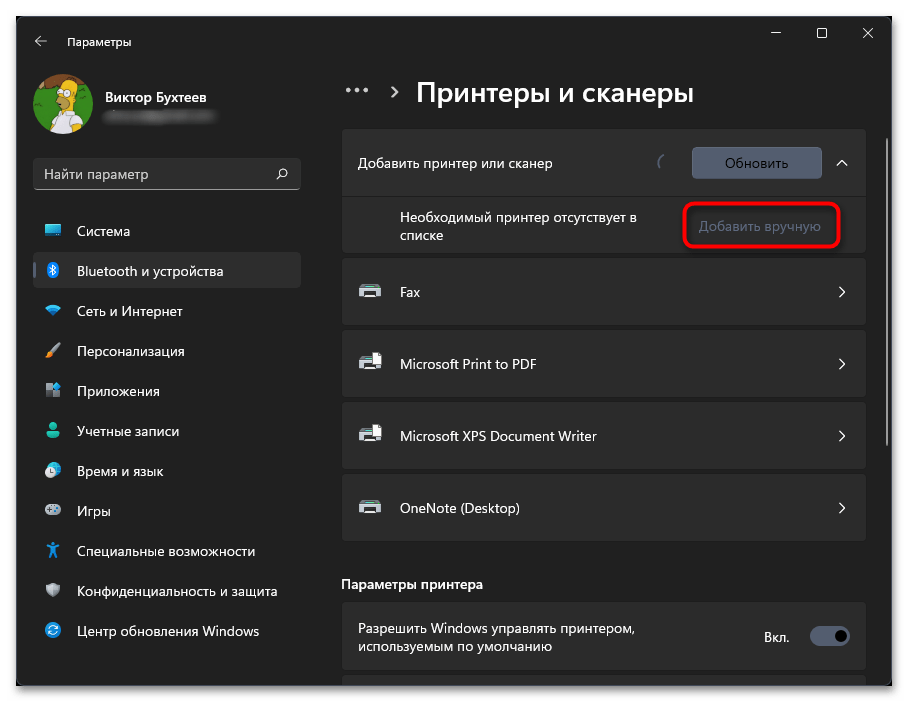908x702 pixels.
Task: Click the Сеть и Интернет Wi-Fi icon
Action: pyautogui.click(x=53, y=310)
